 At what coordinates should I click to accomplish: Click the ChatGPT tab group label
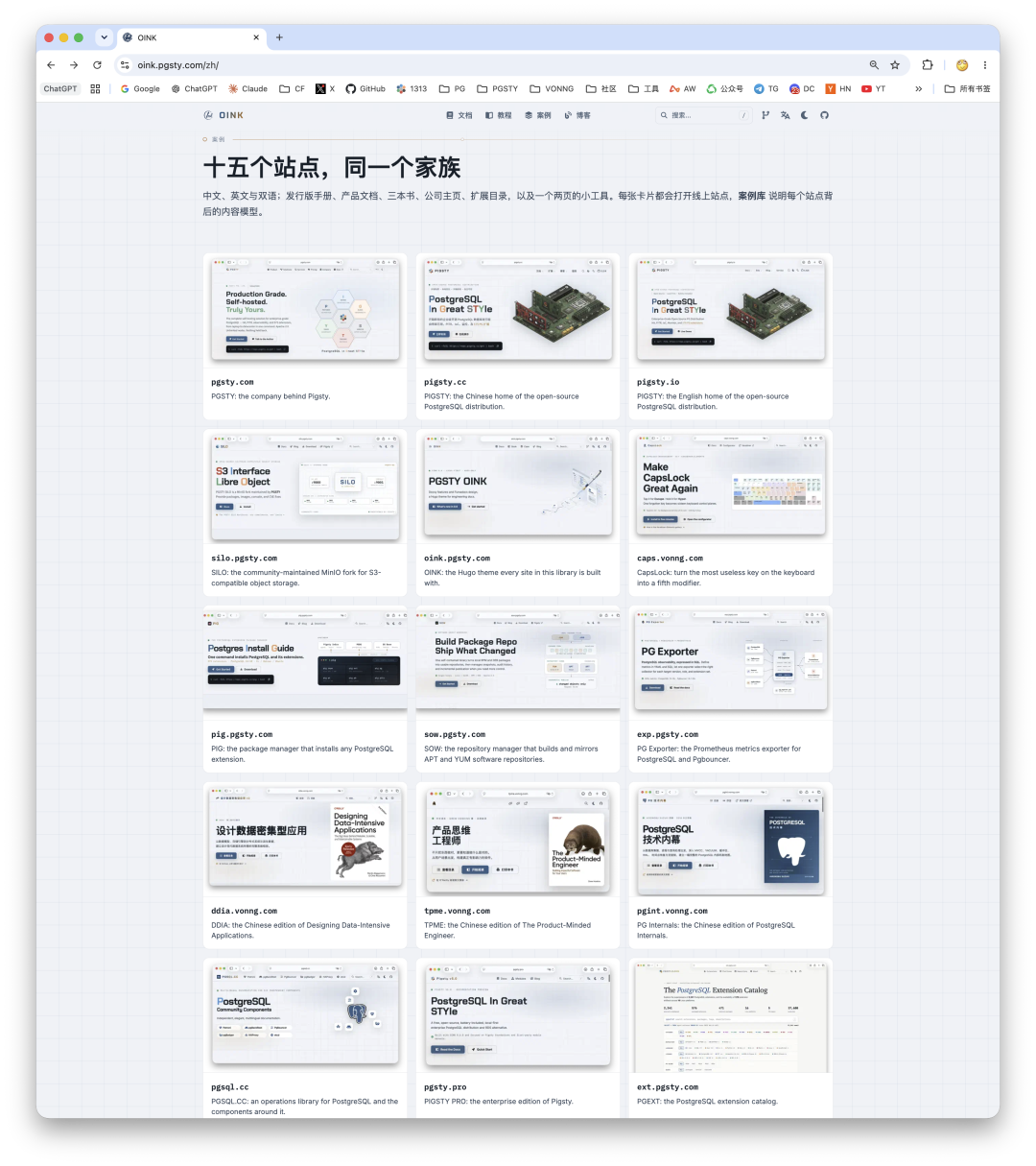tap(60, 89)
